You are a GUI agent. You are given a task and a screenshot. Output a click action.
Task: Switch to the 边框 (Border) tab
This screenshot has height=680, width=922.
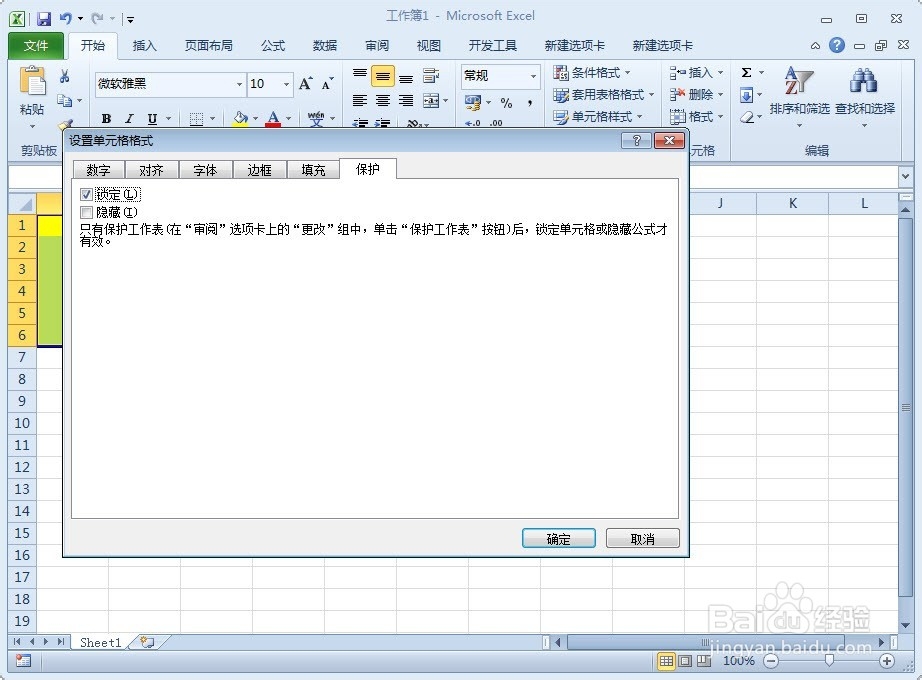pyautogui.click(x=259, y=170)
